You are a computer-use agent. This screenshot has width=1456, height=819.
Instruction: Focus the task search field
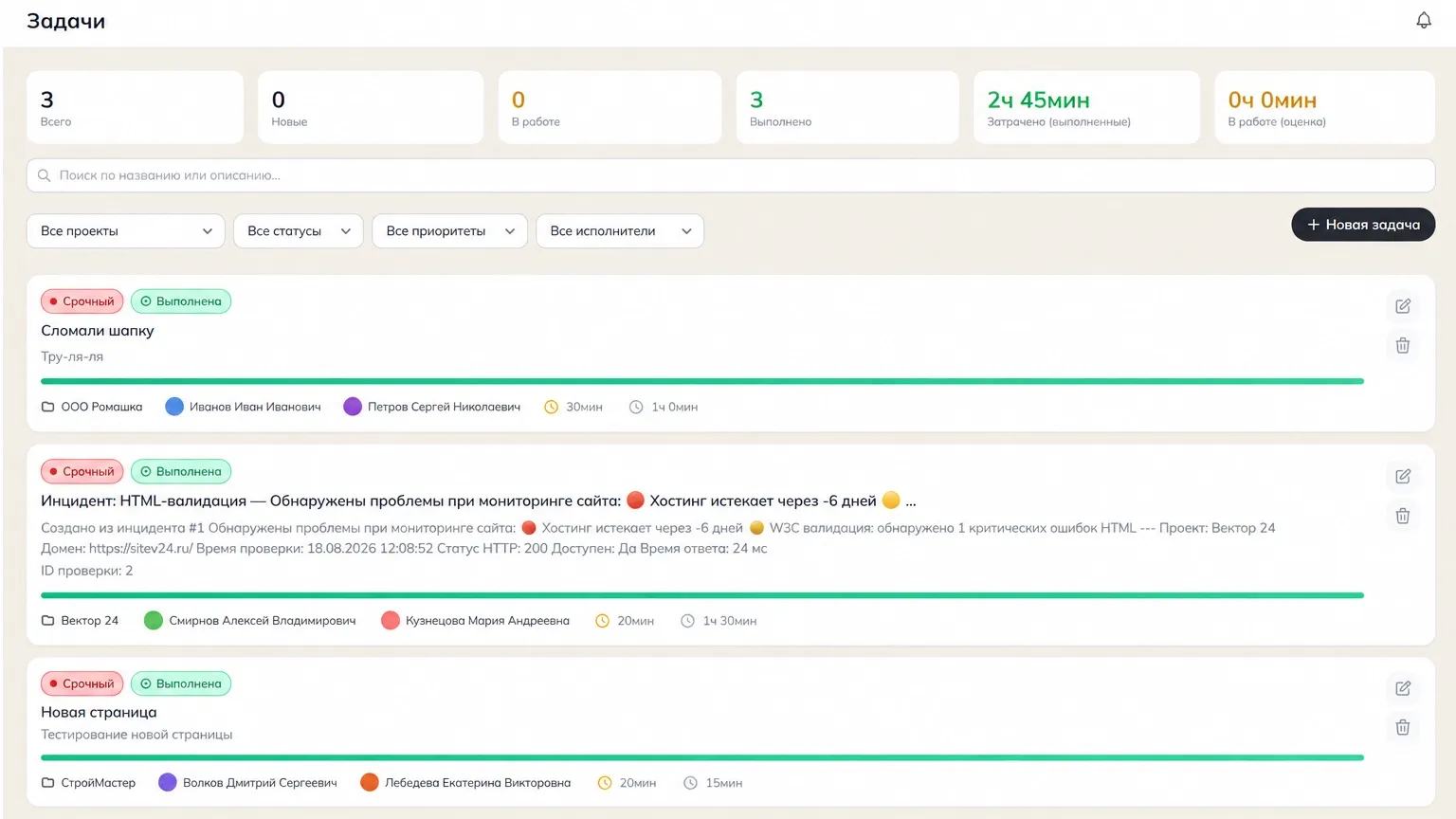point(731,175)
